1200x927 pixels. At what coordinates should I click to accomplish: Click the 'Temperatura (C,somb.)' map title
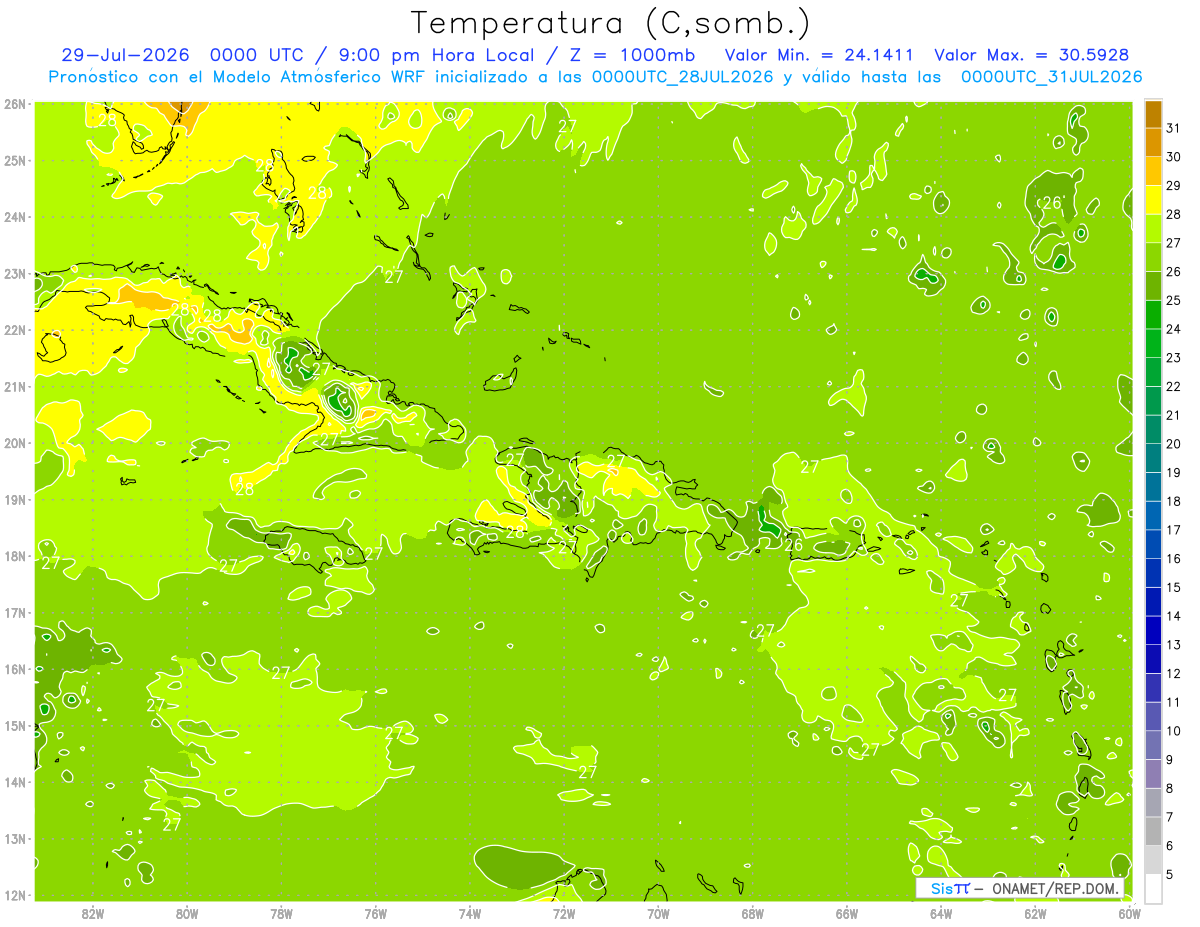tap(610, 23)
